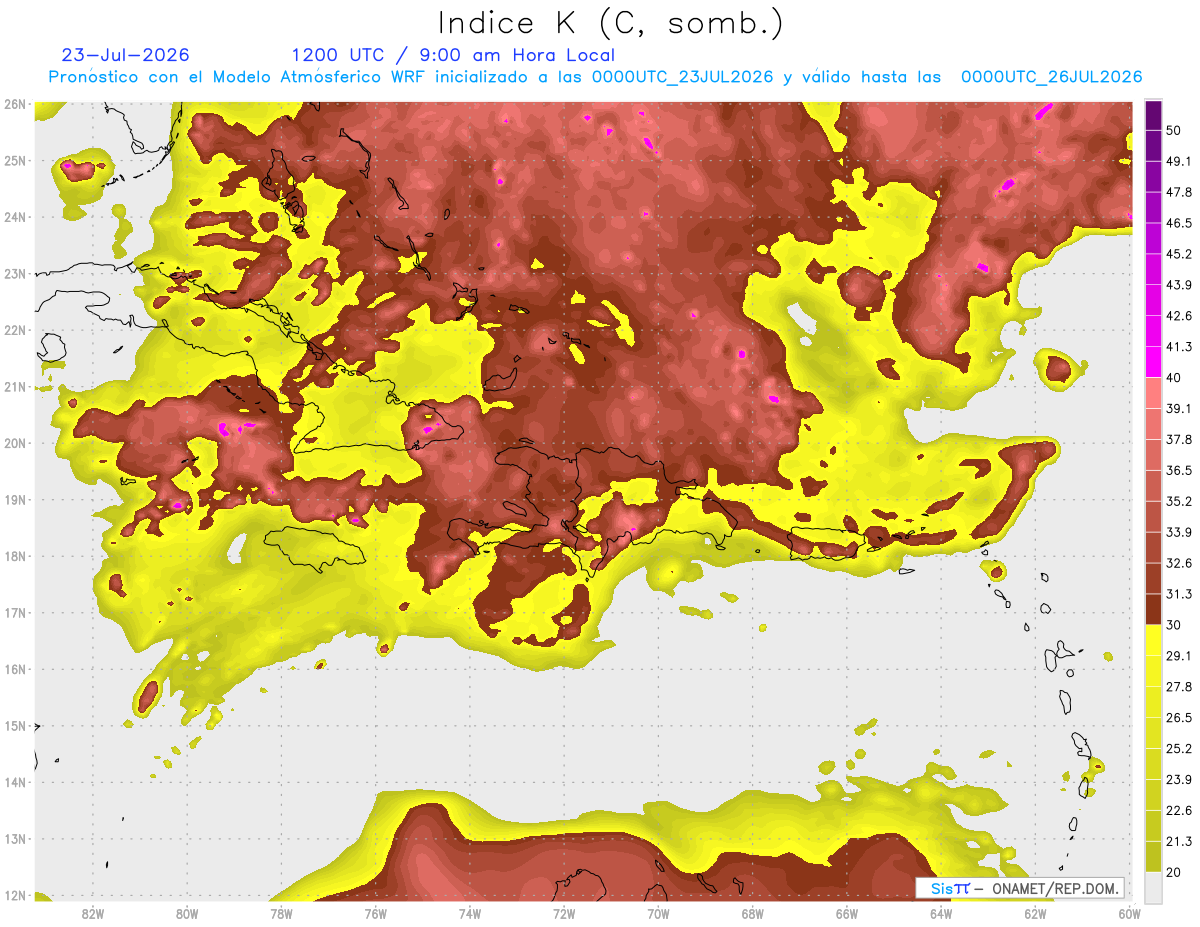Pick the salmon colorbar segment between 39.1 and 40
This screenshot has width=1200, height=927.
(1153, 393)
